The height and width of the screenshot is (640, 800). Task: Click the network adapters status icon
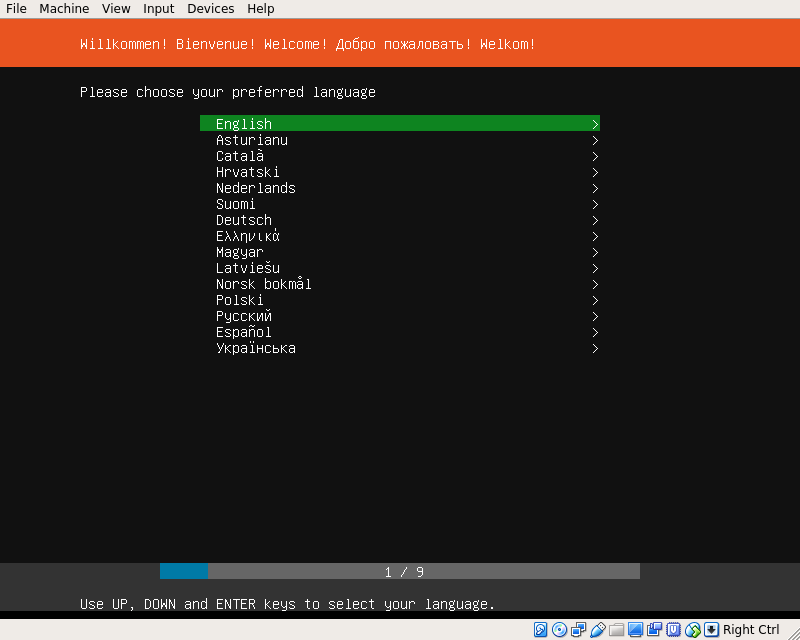pyautogui.click(x=579, y=630)
